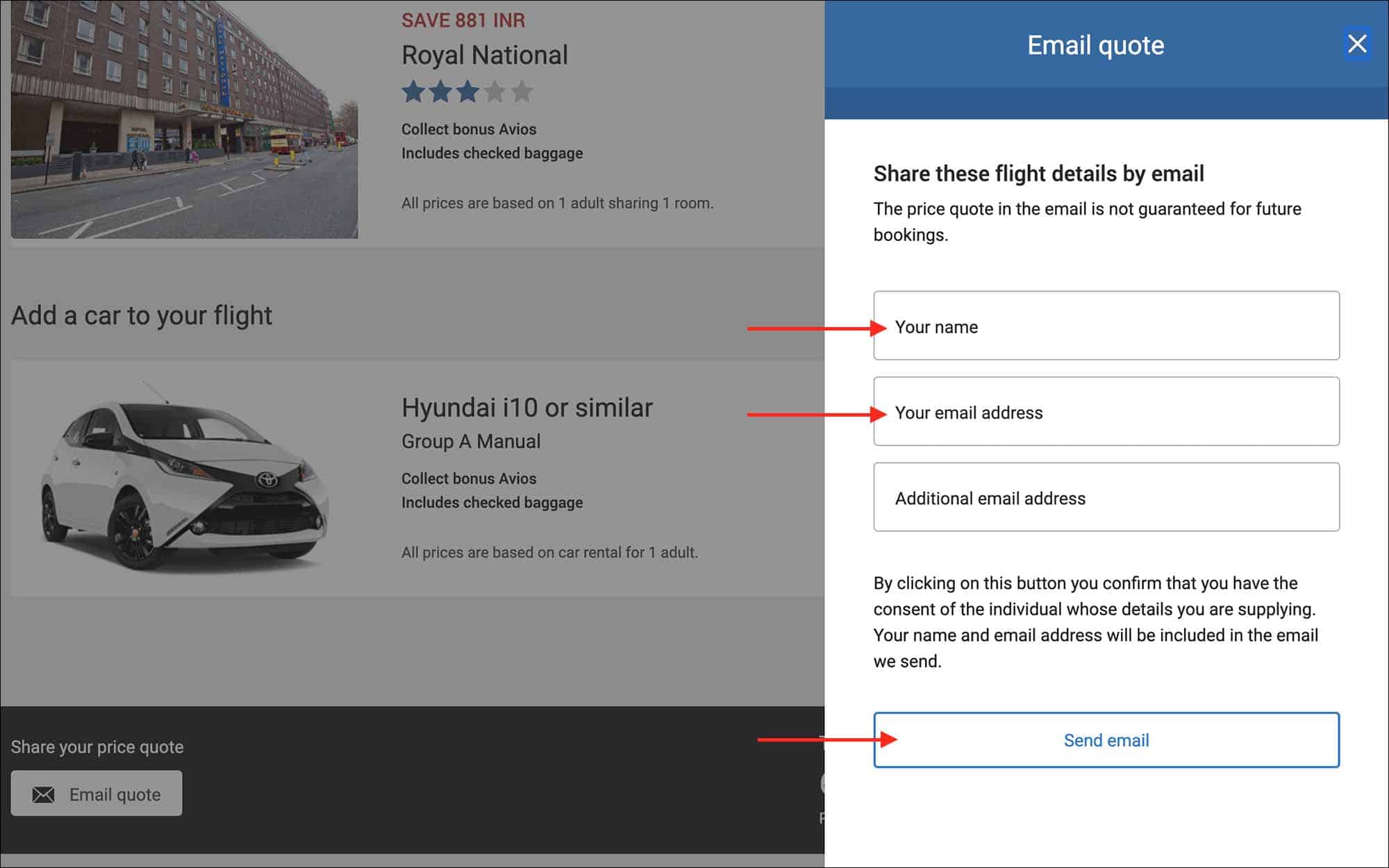Select the Hyundai i10 or similar option
This screenshot has width=1389, height=868.
pyautogui.click(x=526, y=408)
